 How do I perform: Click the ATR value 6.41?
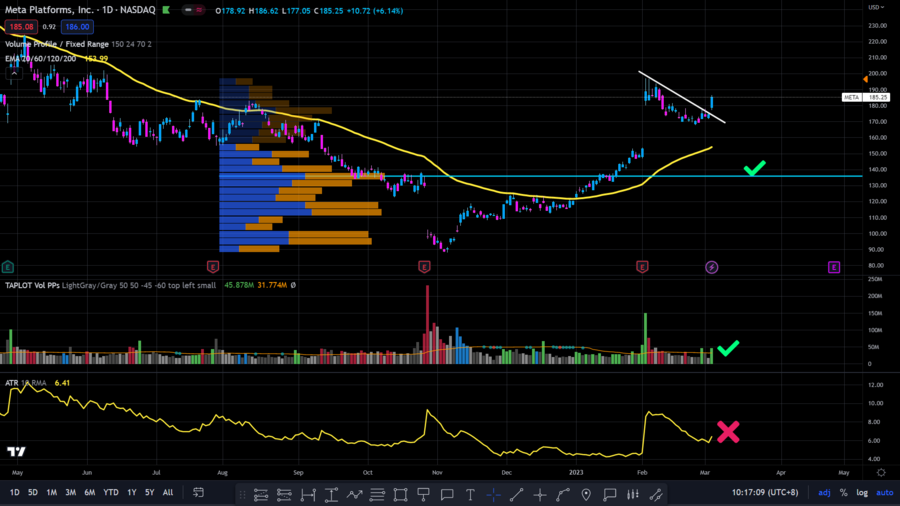point(62,383)
